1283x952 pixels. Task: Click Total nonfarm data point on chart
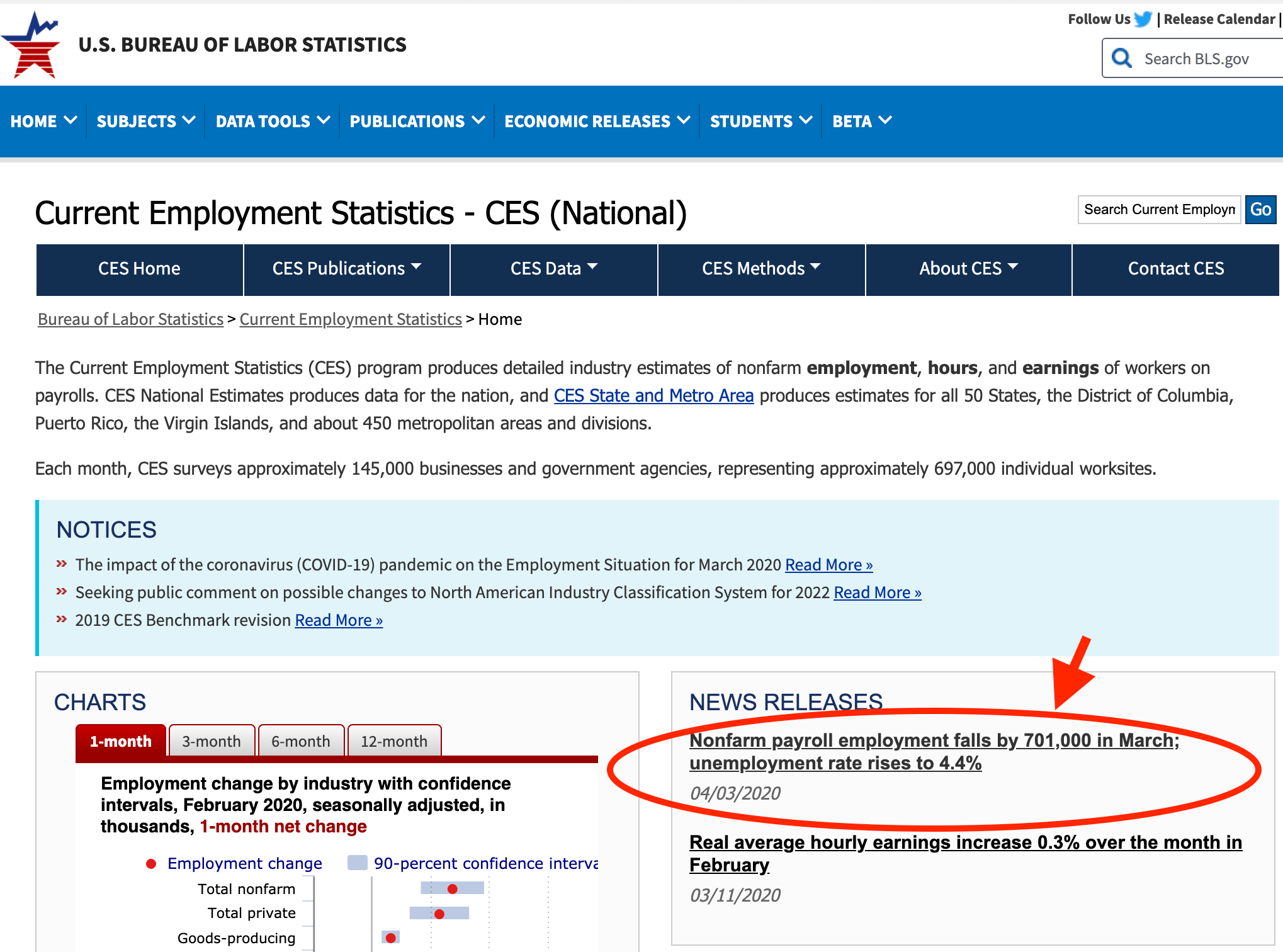point(452,888)
